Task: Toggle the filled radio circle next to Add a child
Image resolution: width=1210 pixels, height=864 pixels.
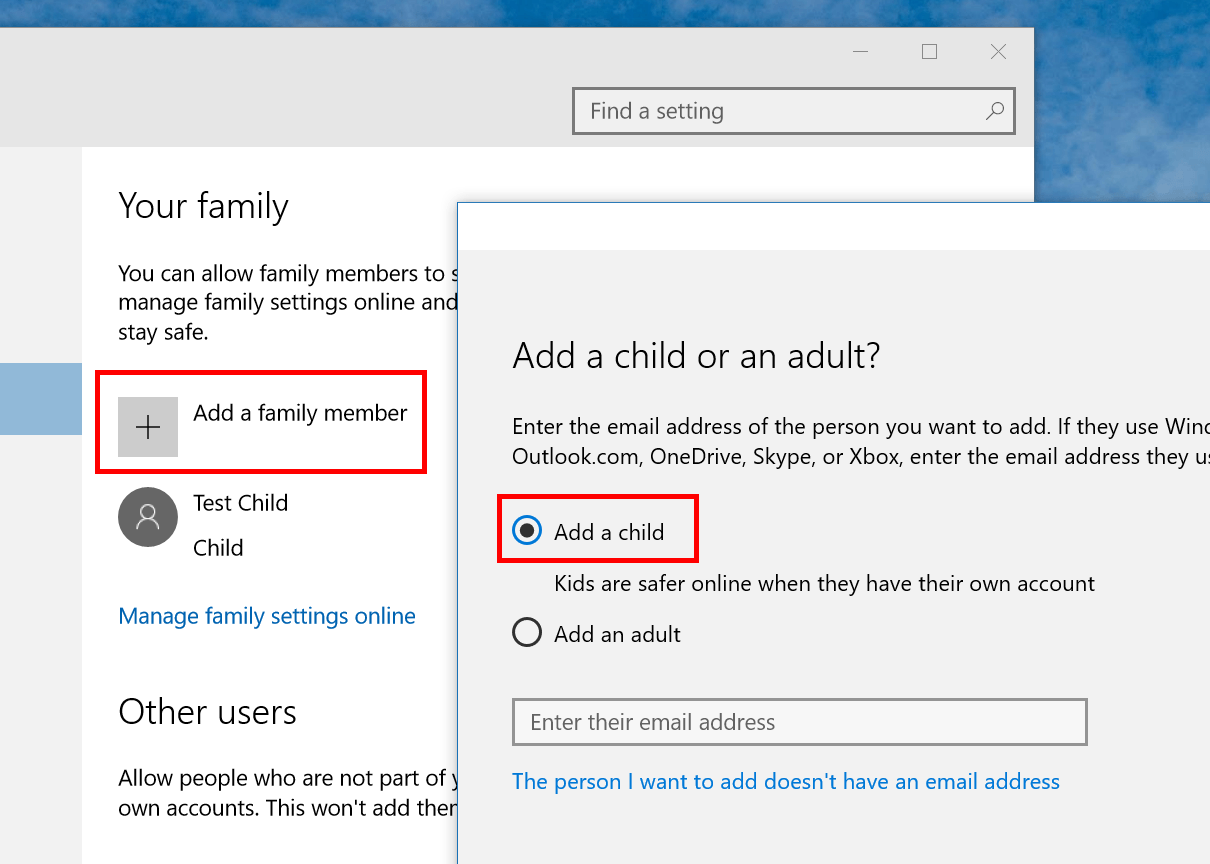Action: point(527,531)
